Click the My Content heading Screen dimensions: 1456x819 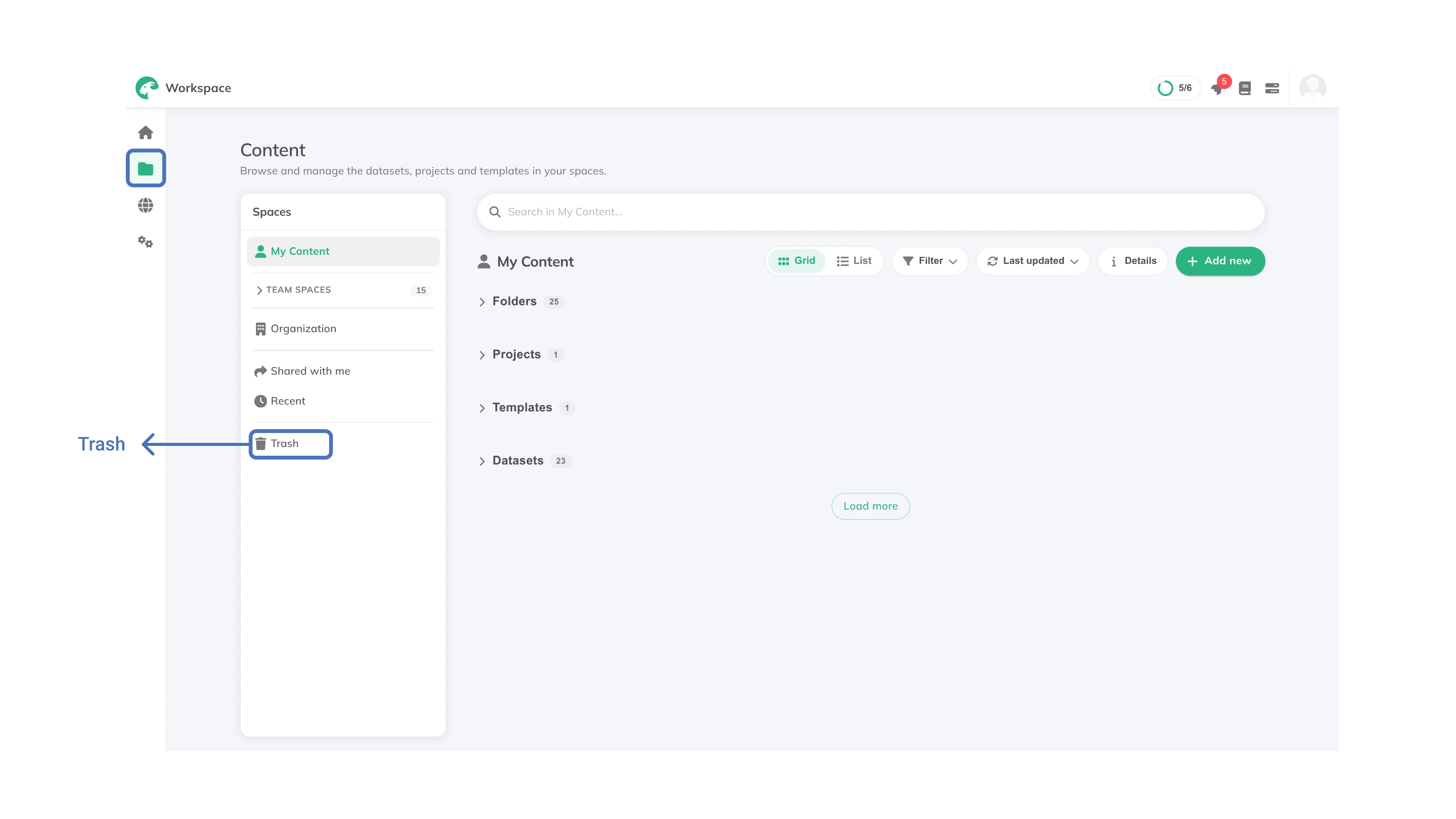click(x=535, y=262)
